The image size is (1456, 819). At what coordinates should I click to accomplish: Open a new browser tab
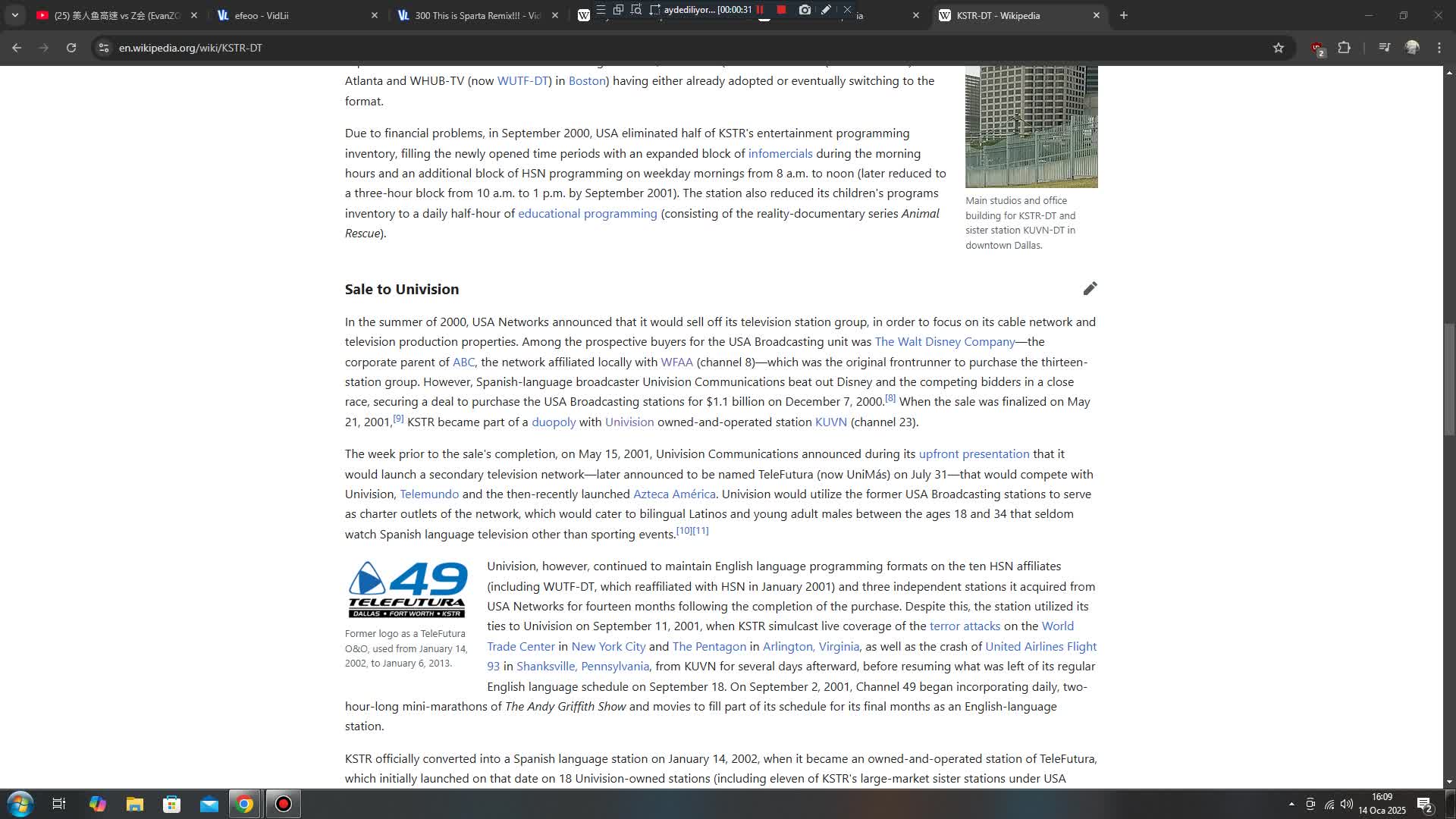(x=1124, y=15)
